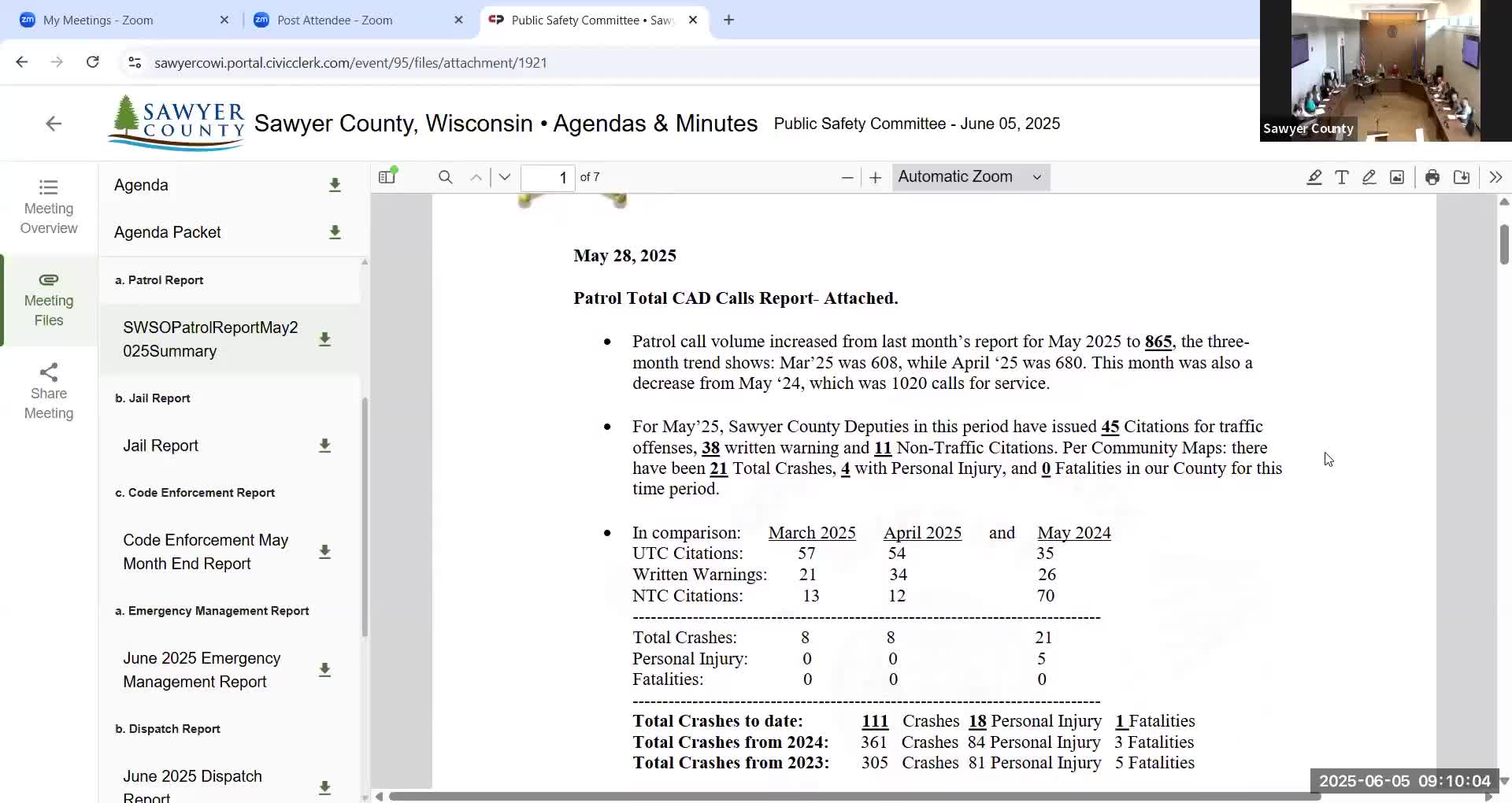Open the Share Meeting panel
Viewport: 1512px width, 803px height.
click(49, 392)
